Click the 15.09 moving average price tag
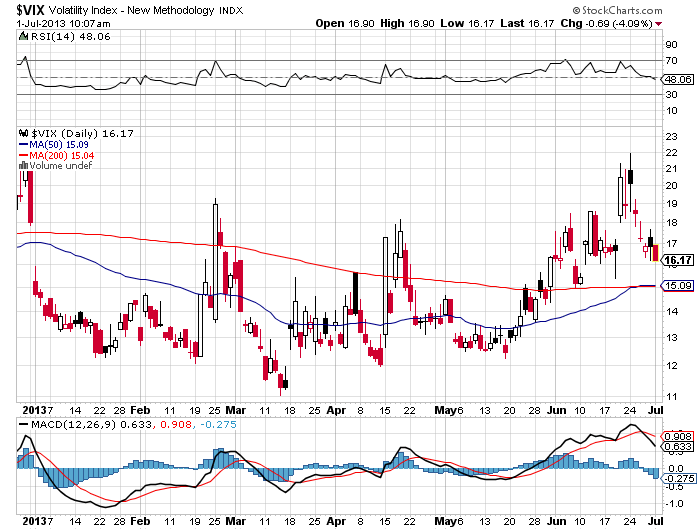Screen dimensions: 700x530 (678, 285)
